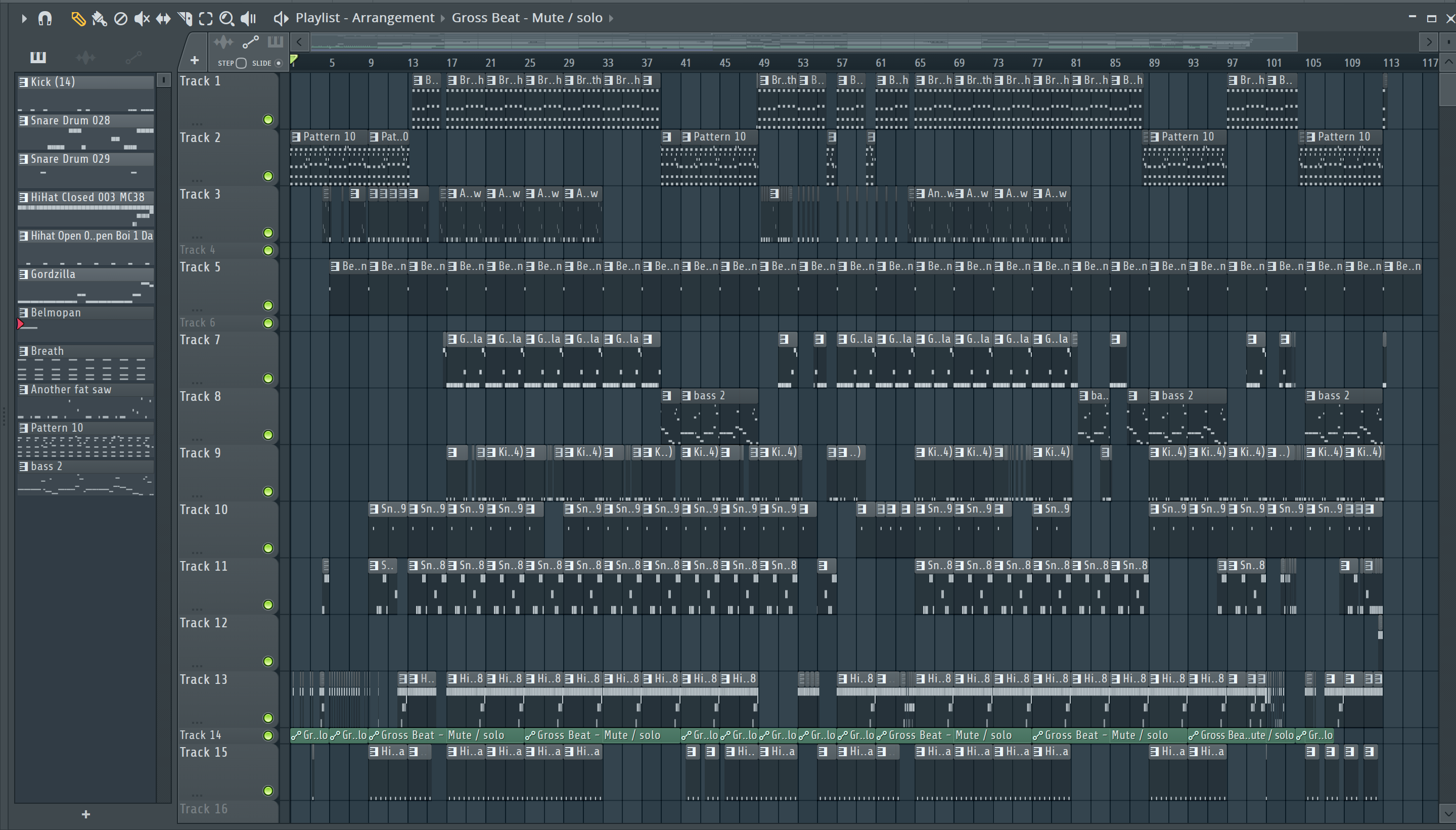Image resolution: width=1456 pixels, height=830 pixels.
Task: Select the Zoom magnifier tool
Action: 227,19
